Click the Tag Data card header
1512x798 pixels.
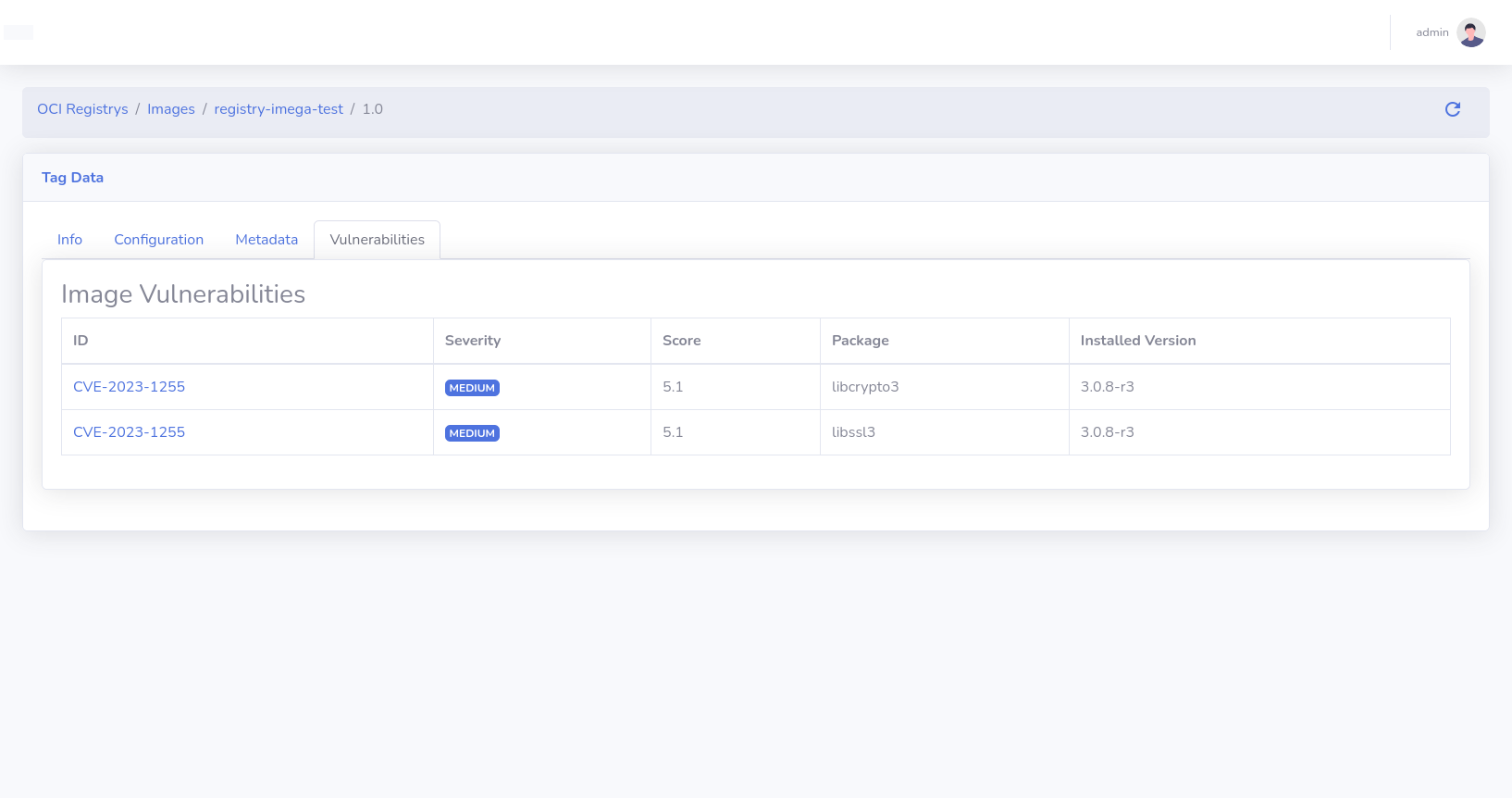click(x=72, y=178)
